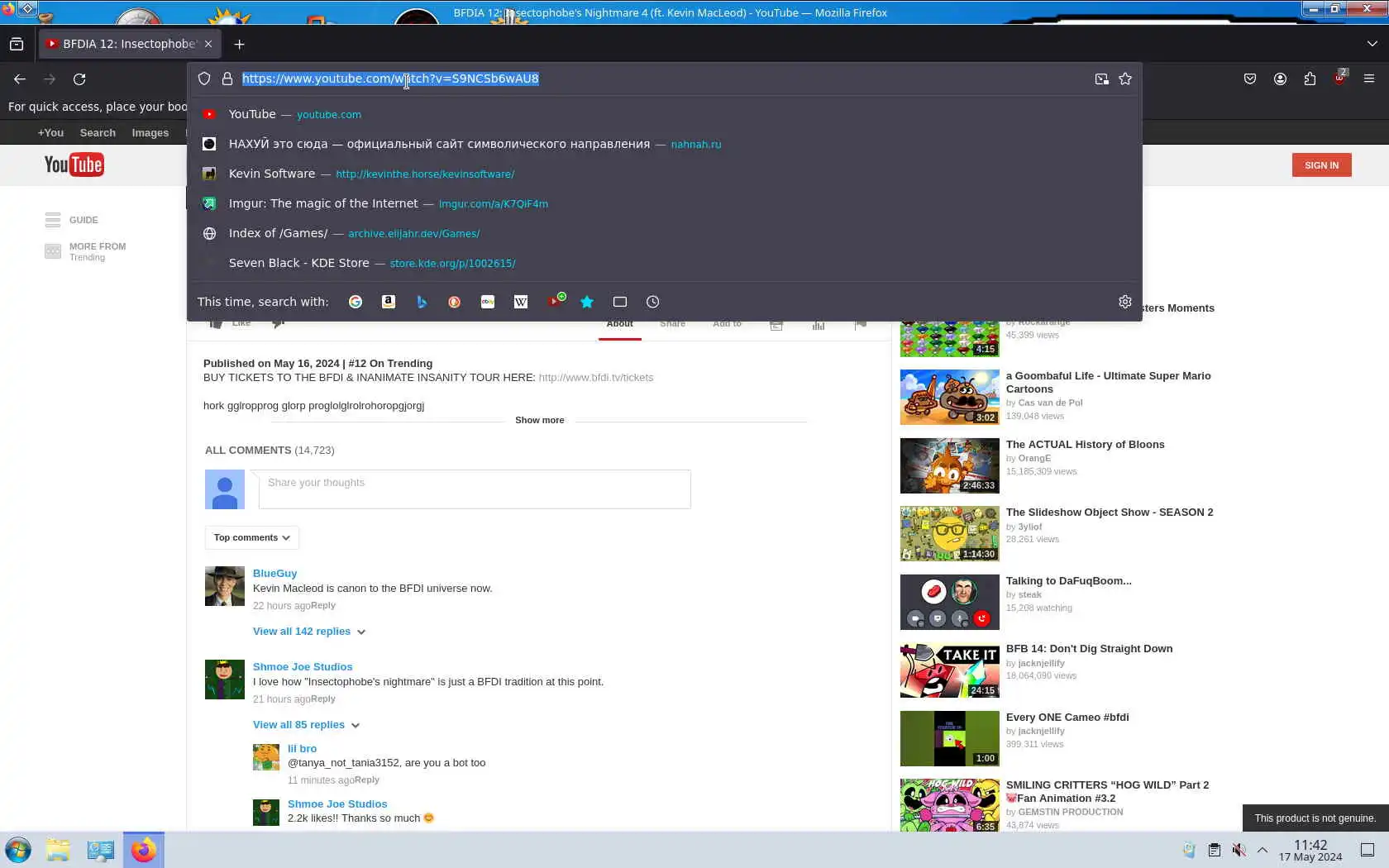Open BlueGuy commenter profile
Screen dimensions: 1389x868
pos(274,574)
